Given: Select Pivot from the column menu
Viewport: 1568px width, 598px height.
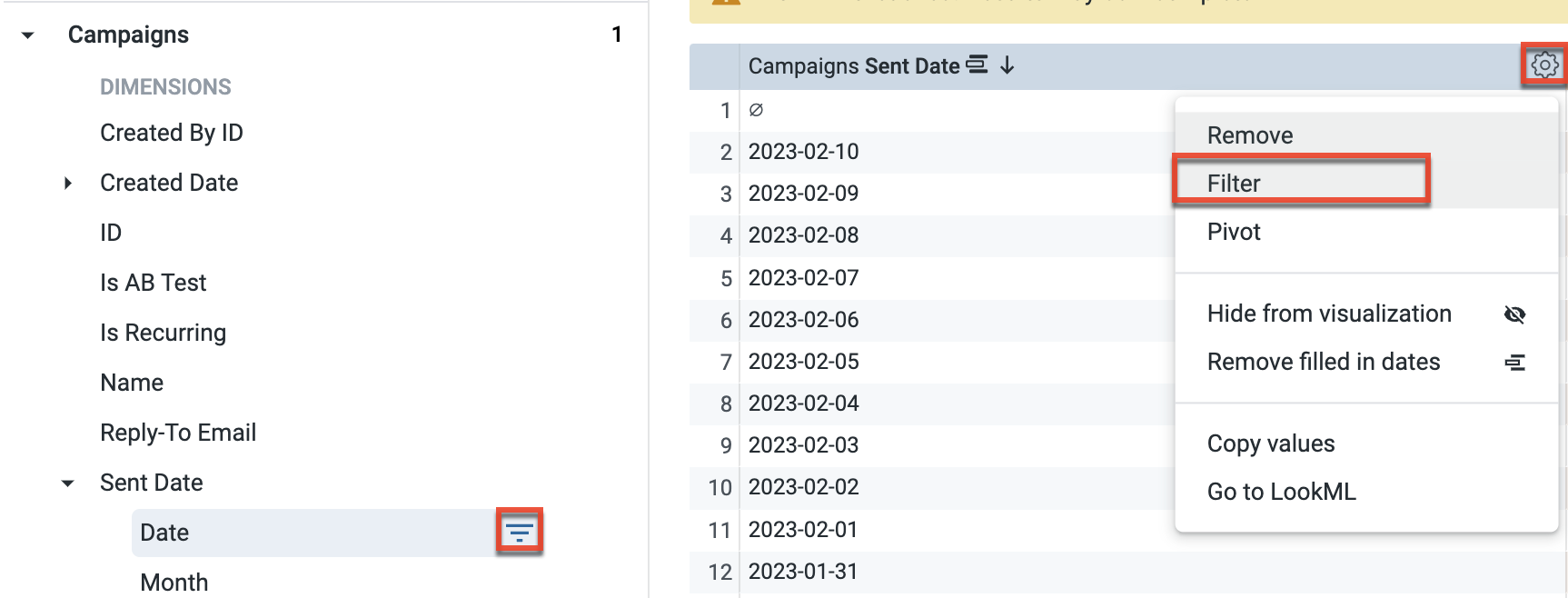Looking at the screenshot, I should click(1234, 232).
